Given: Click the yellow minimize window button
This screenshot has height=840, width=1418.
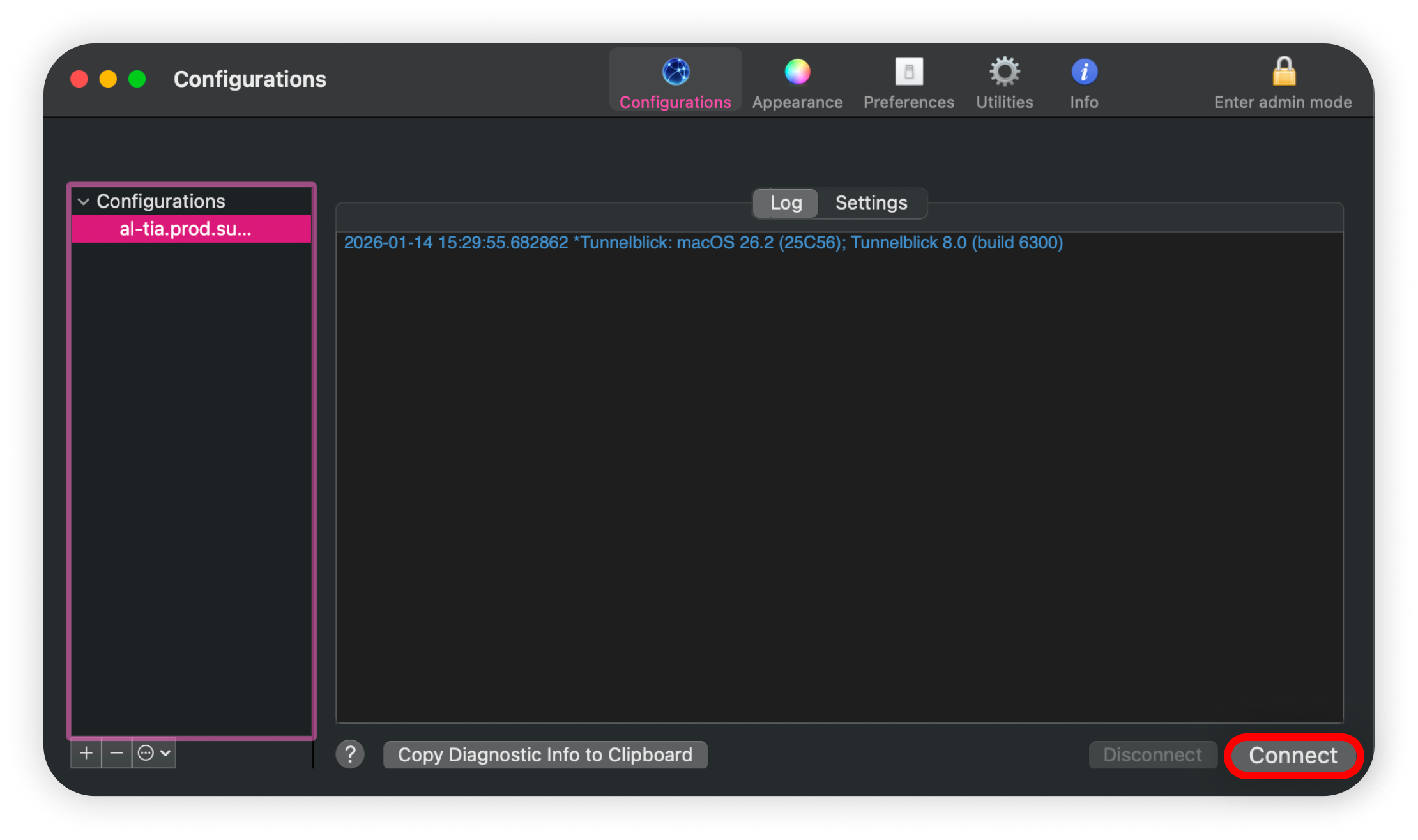Looking at the screenshot, I should 108,79.
